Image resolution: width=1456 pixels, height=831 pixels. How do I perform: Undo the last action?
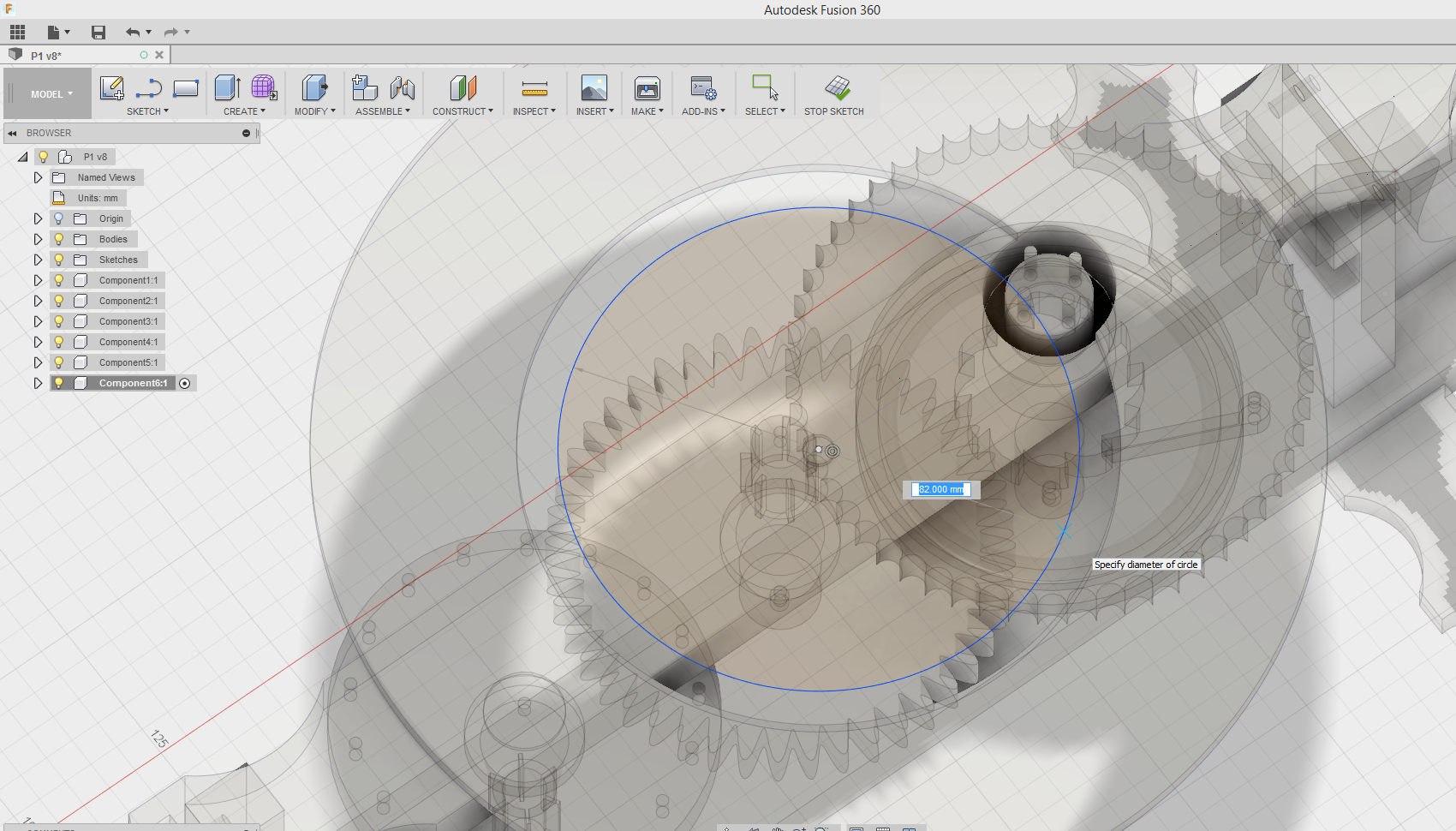[133, 33]
